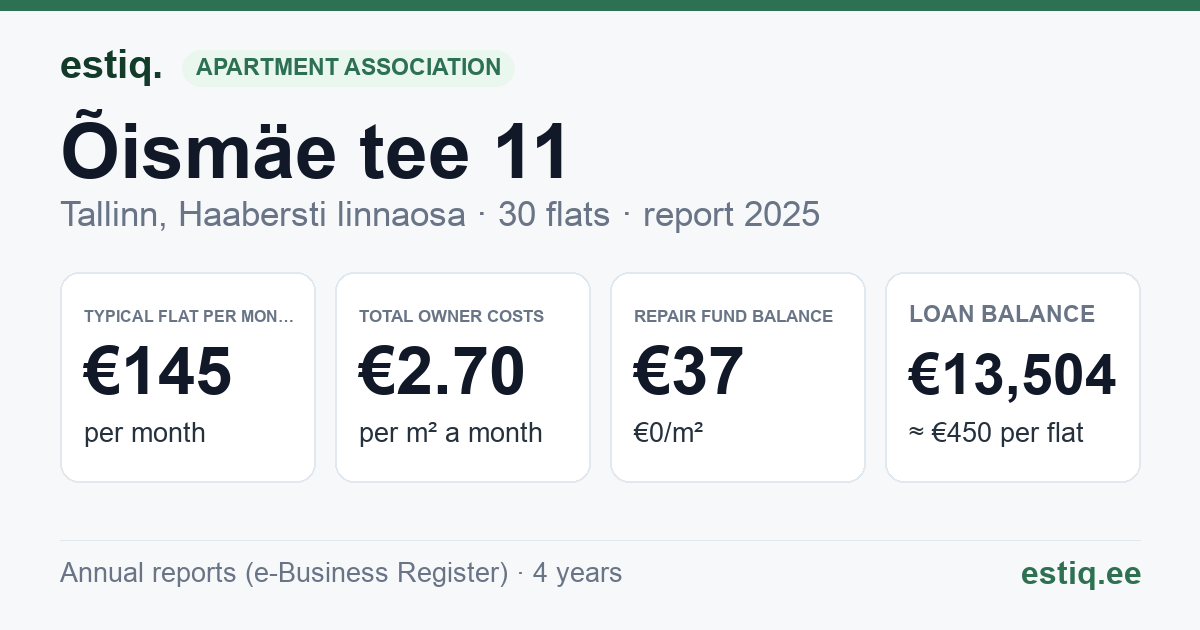Viewport: 1200px width, 630px height.
Task: Click the €2.70 value
Action: click(442, 371)
